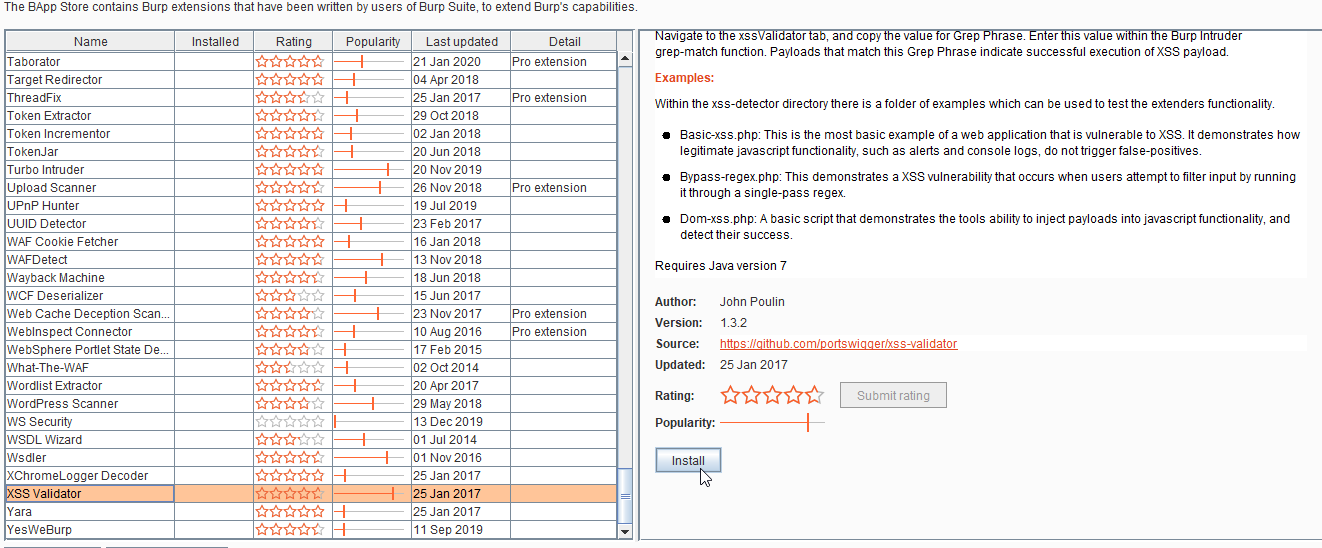Click the version value 1.3.2

[x=734, y=323]
